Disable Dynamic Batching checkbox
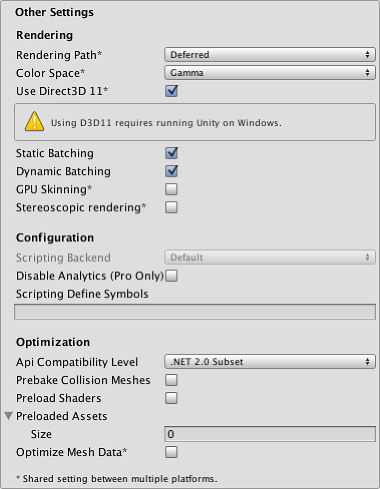This screenshot has height=489, width=380. 171,171
